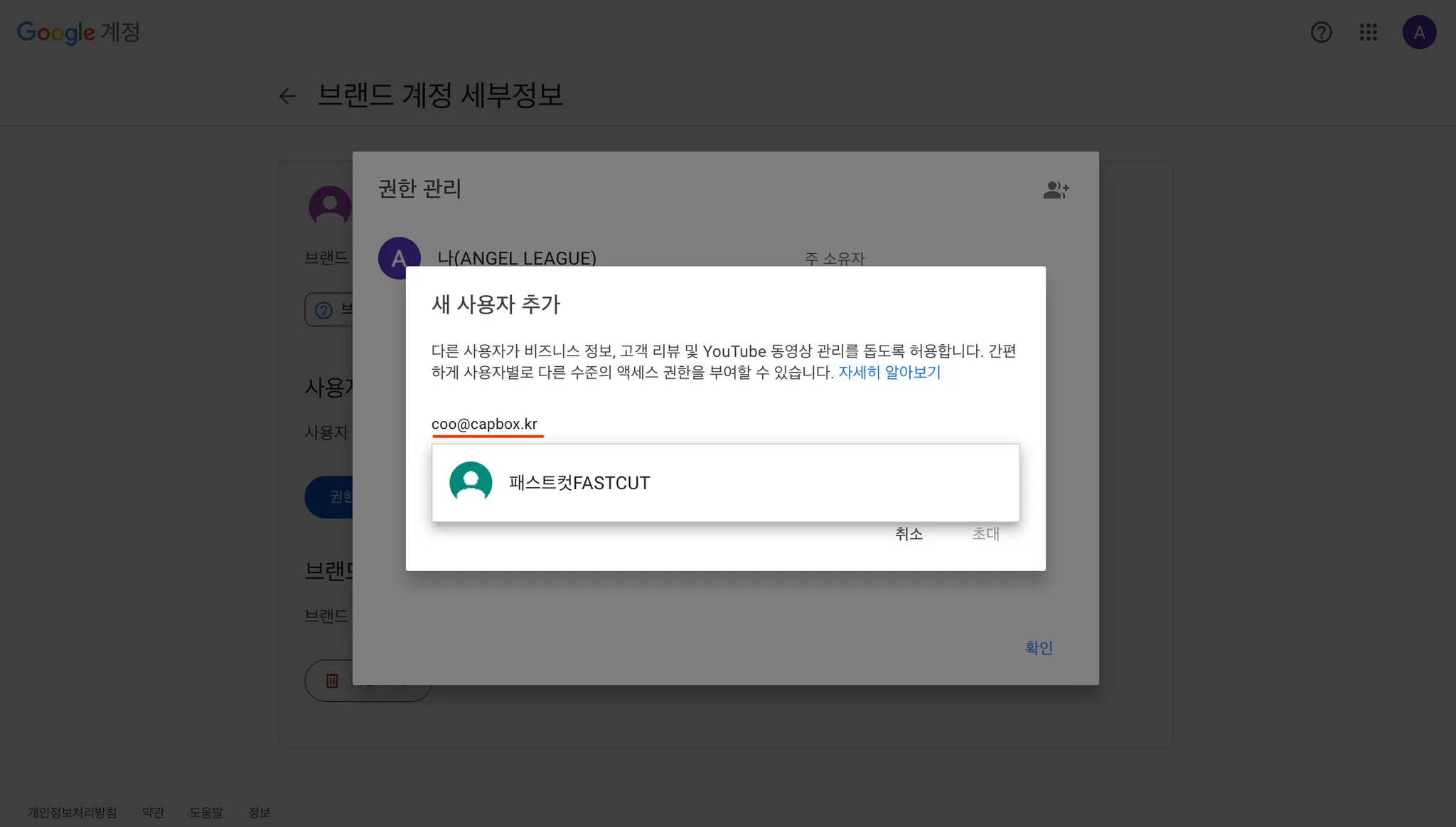Screen dimensions: 1456x827
Task: Open the 정보 footer link
Action: (259, 812)
